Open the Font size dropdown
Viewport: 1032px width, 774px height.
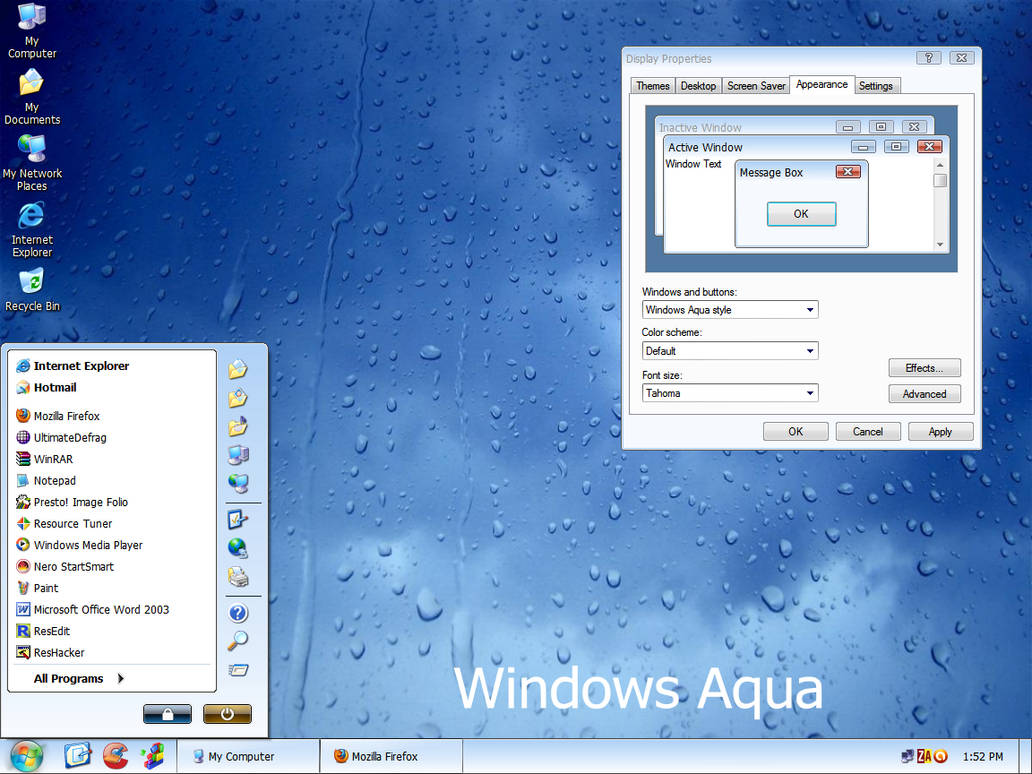pos(730,393)
